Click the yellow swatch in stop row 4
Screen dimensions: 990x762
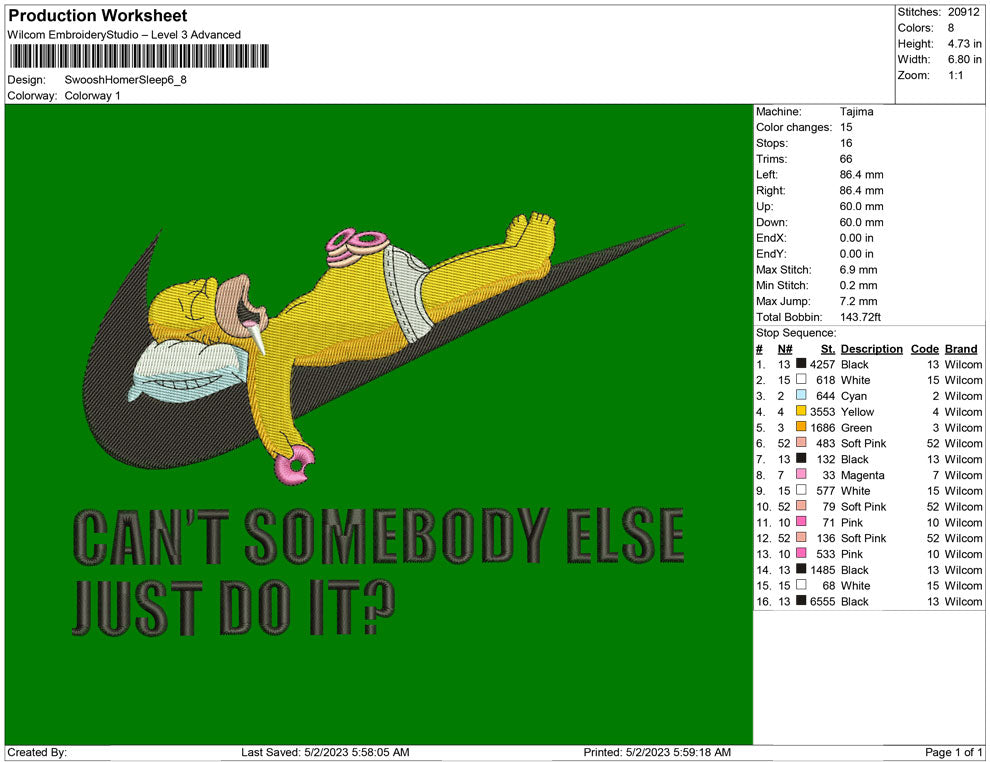(x=801, y=410)
